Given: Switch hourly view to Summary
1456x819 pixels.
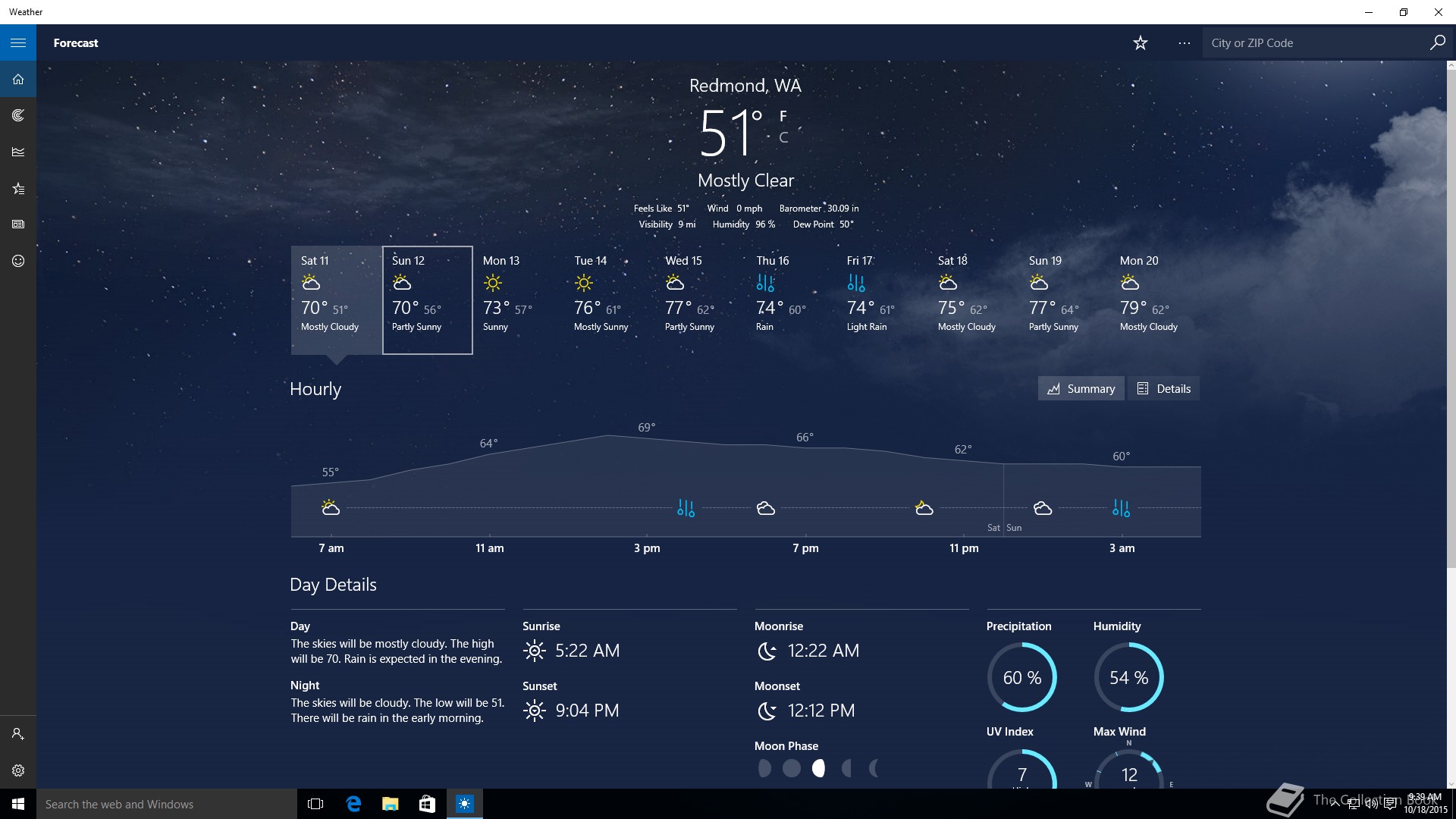Looking at the screenshot, I should tap(1081, 388).
